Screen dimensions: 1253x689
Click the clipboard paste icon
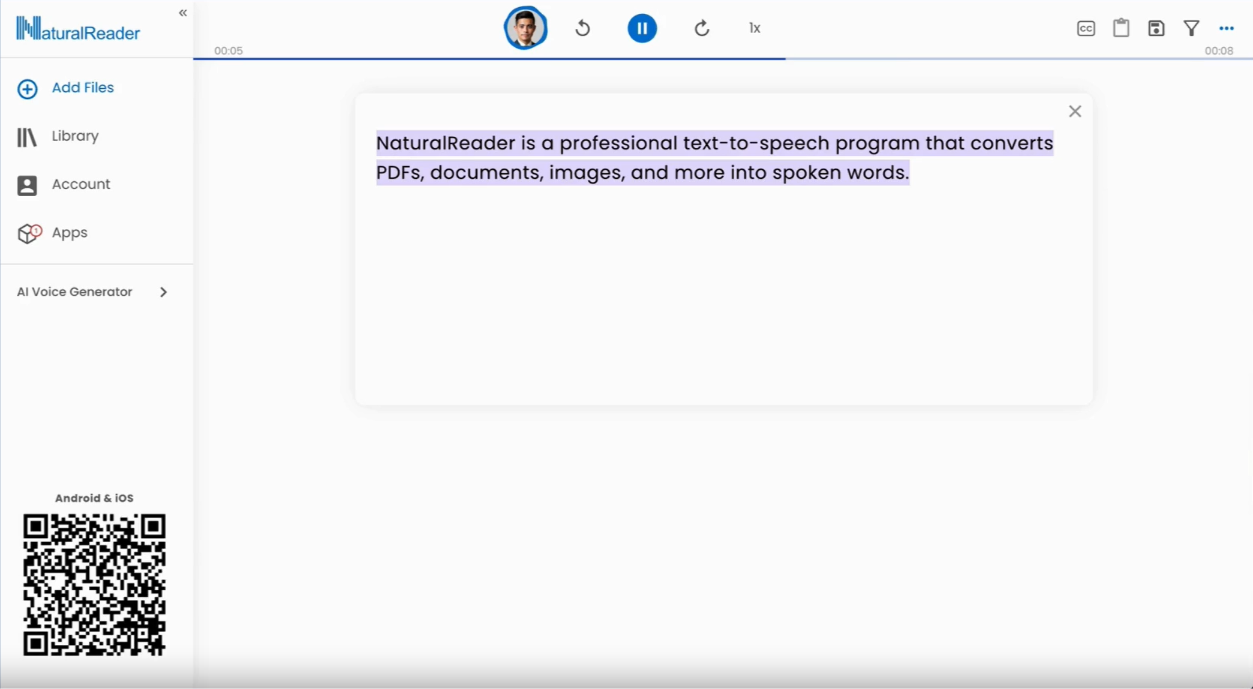(1121, 28)
